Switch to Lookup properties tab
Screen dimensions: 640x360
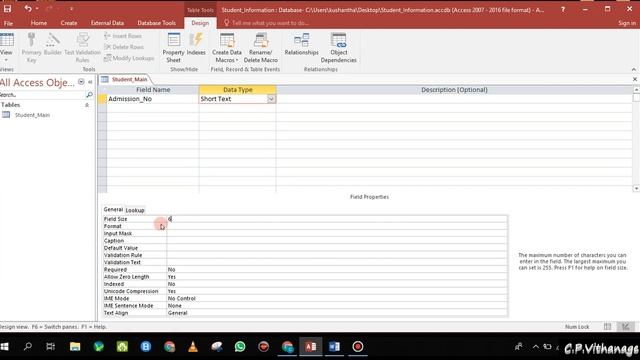click(x=135, y=210)
